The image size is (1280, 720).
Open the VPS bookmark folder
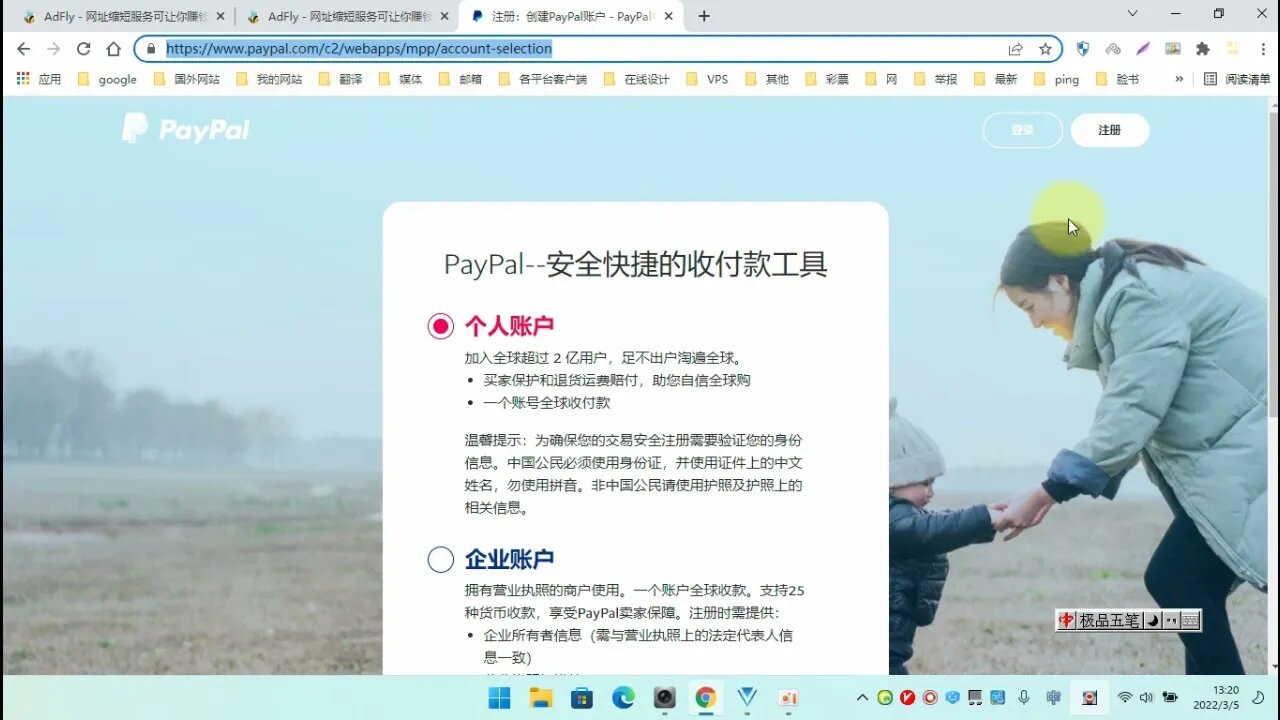[707, 79]
